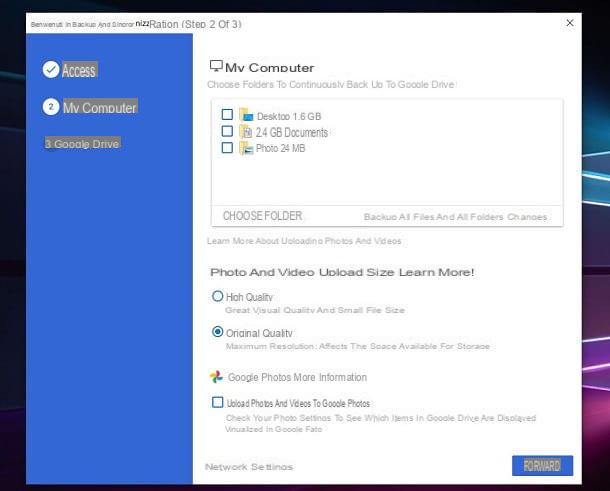Go to the Access step in sidebar

pos(79,70)
